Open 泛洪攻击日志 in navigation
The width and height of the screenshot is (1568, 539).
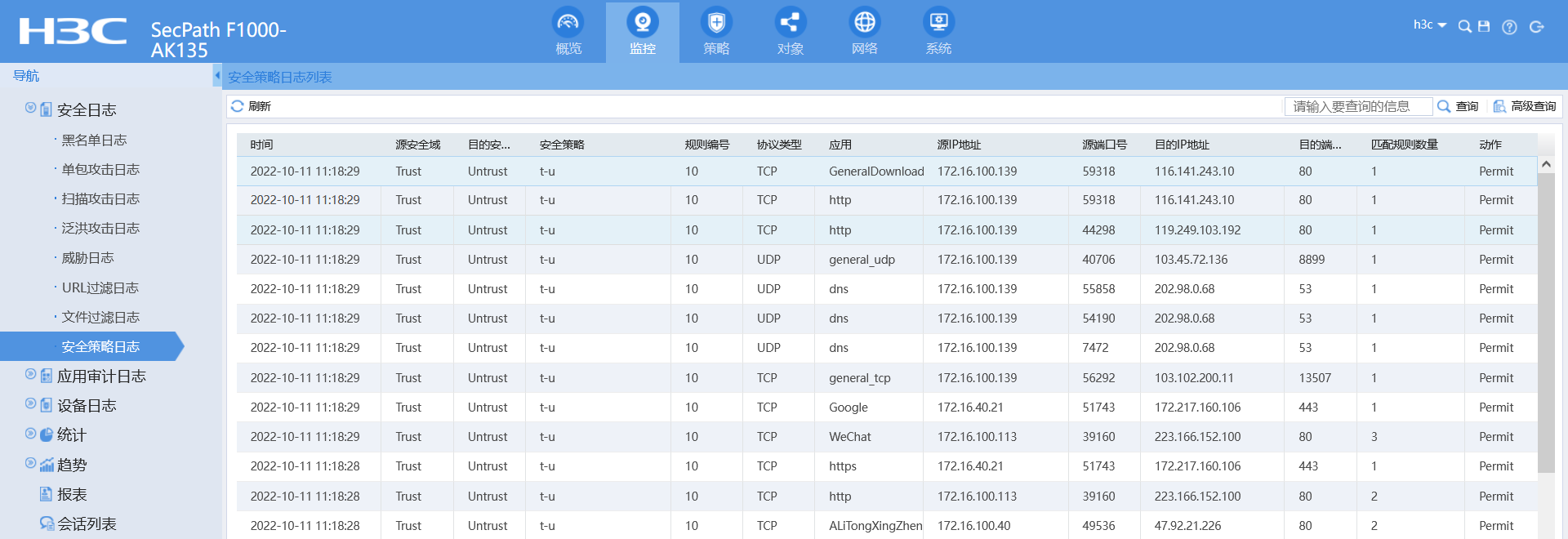(100, 228)
